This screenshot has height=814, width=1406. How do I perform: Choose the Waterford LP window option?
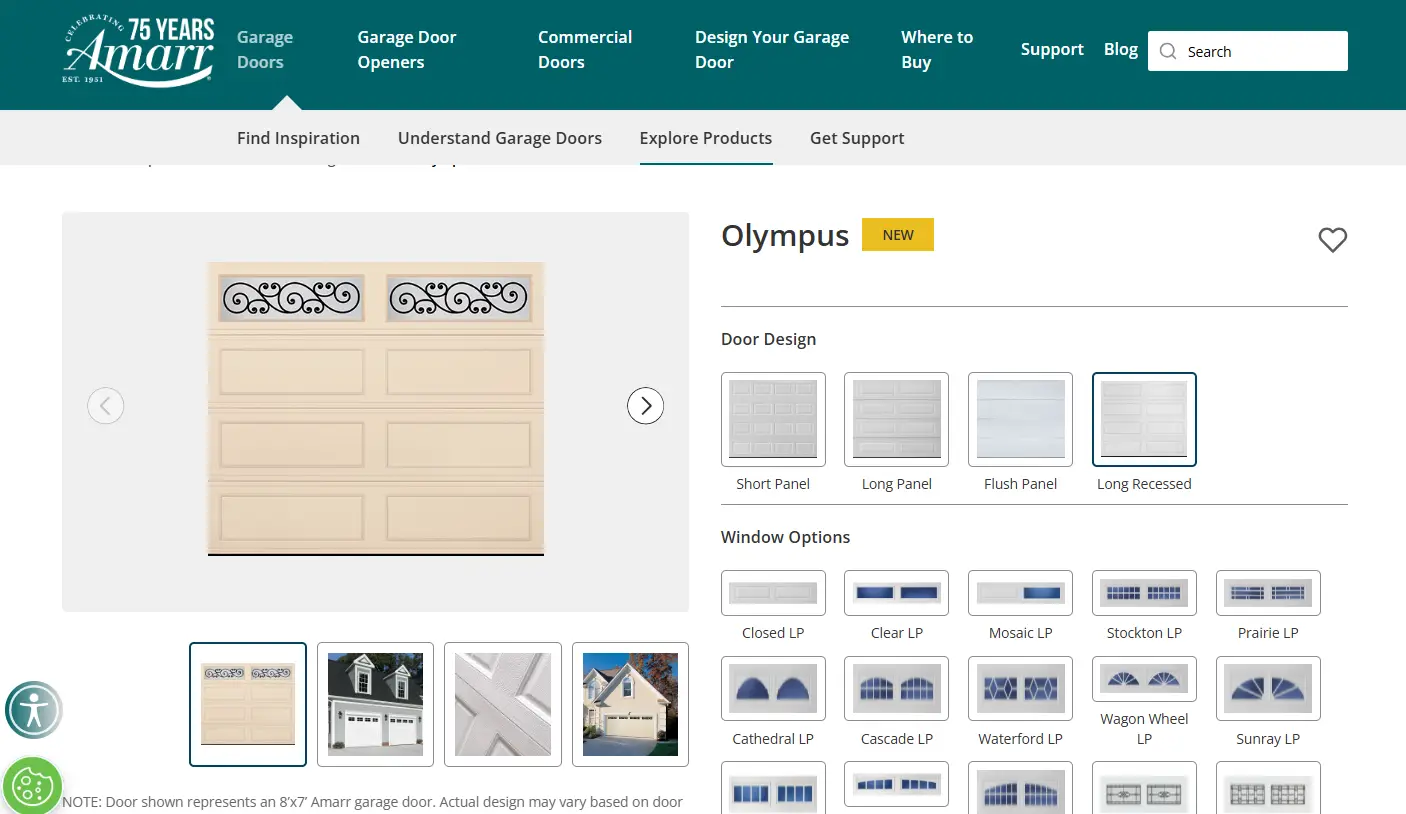tap(1020, 689)
